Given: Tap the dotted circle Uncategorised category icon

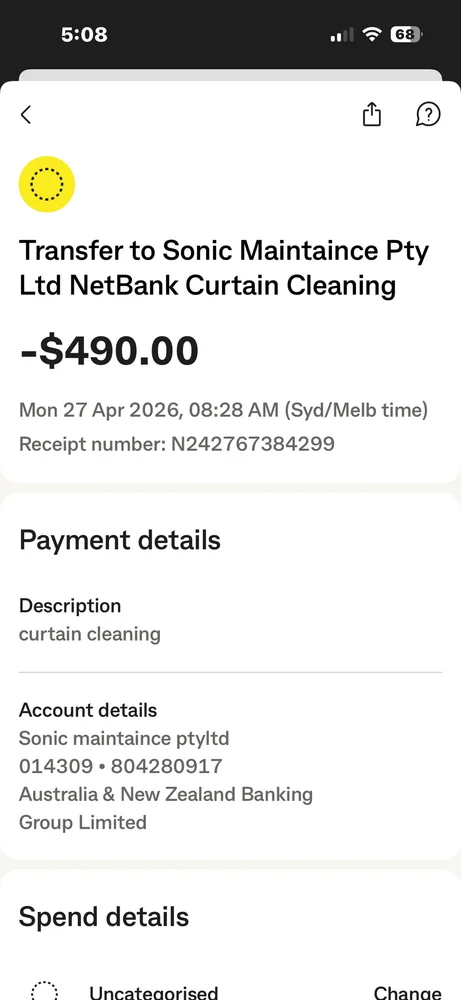Looking at the screenshot, I should pyautogui.click(x=45, y=990).
